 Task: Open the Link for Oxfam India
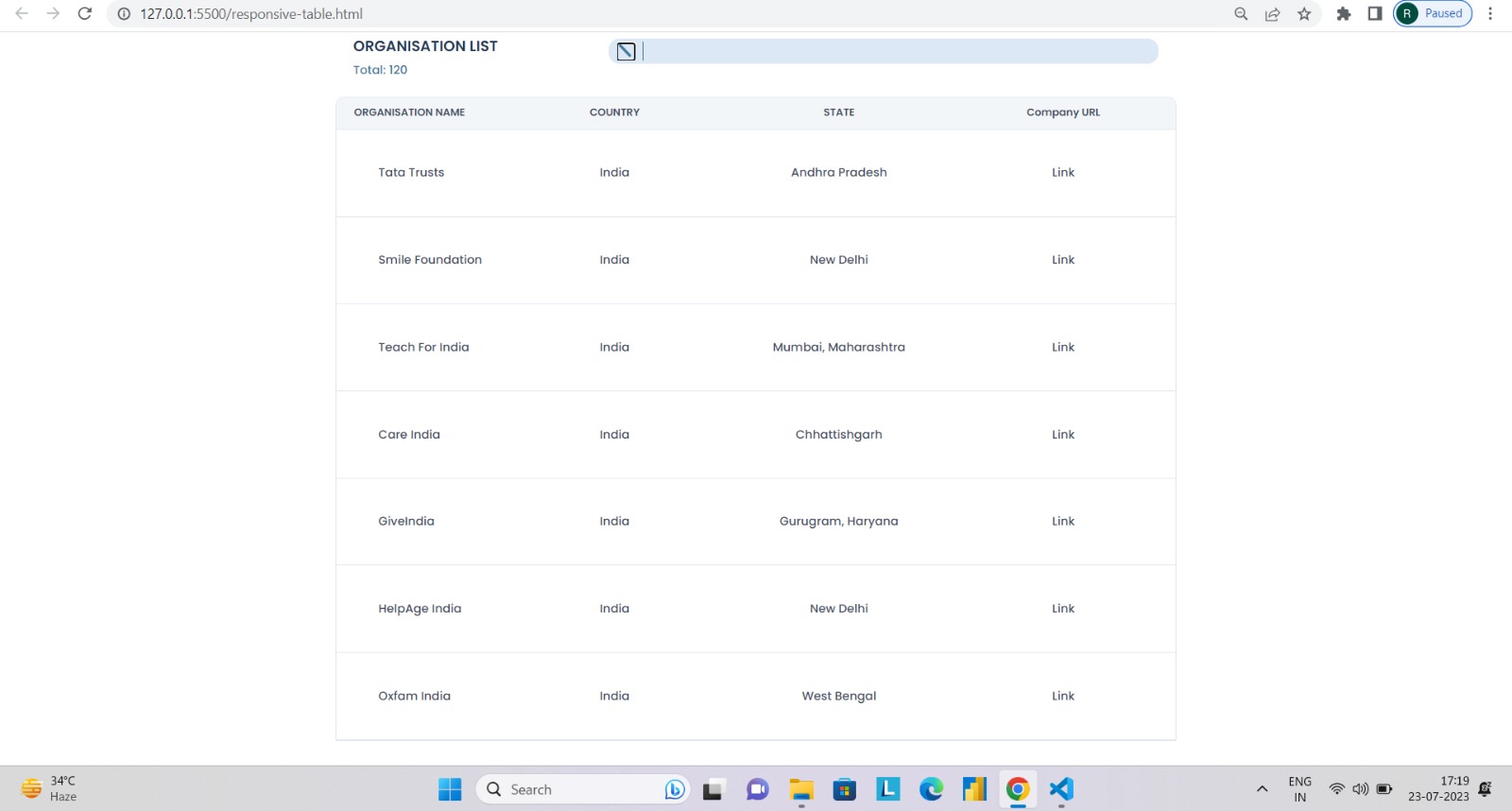tap(1063, 696)
